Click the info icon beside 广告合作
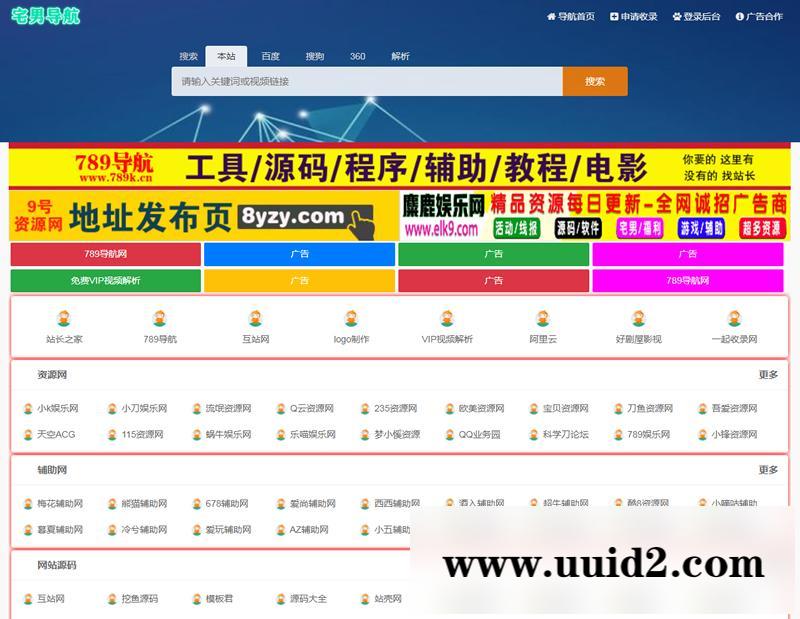The height and width of the screenshot is (619, 800). [742, 16]
